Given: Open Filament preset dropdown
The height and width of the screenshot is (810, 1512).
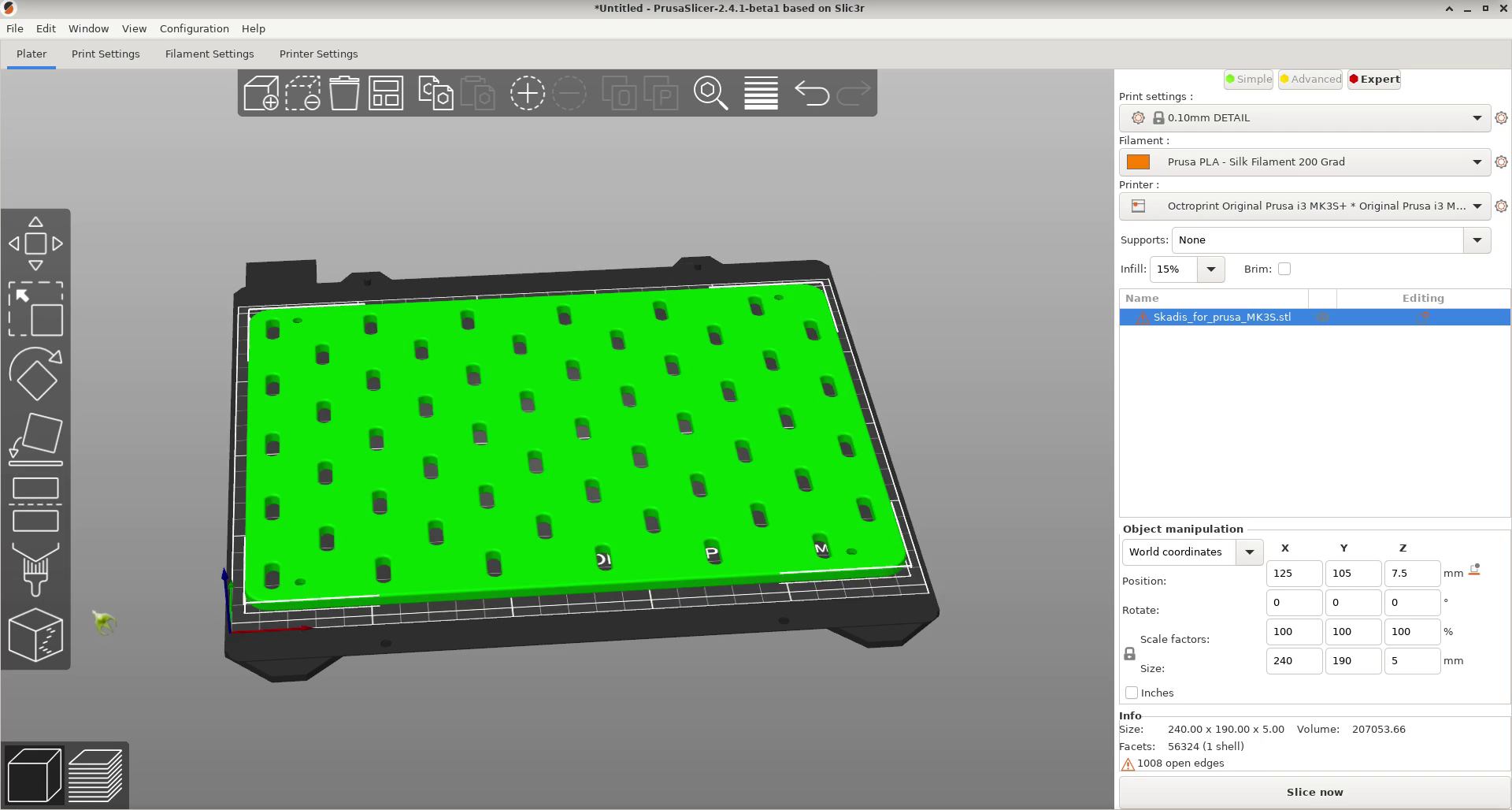Looking at the screenshot, I should tap(1304, 162).
